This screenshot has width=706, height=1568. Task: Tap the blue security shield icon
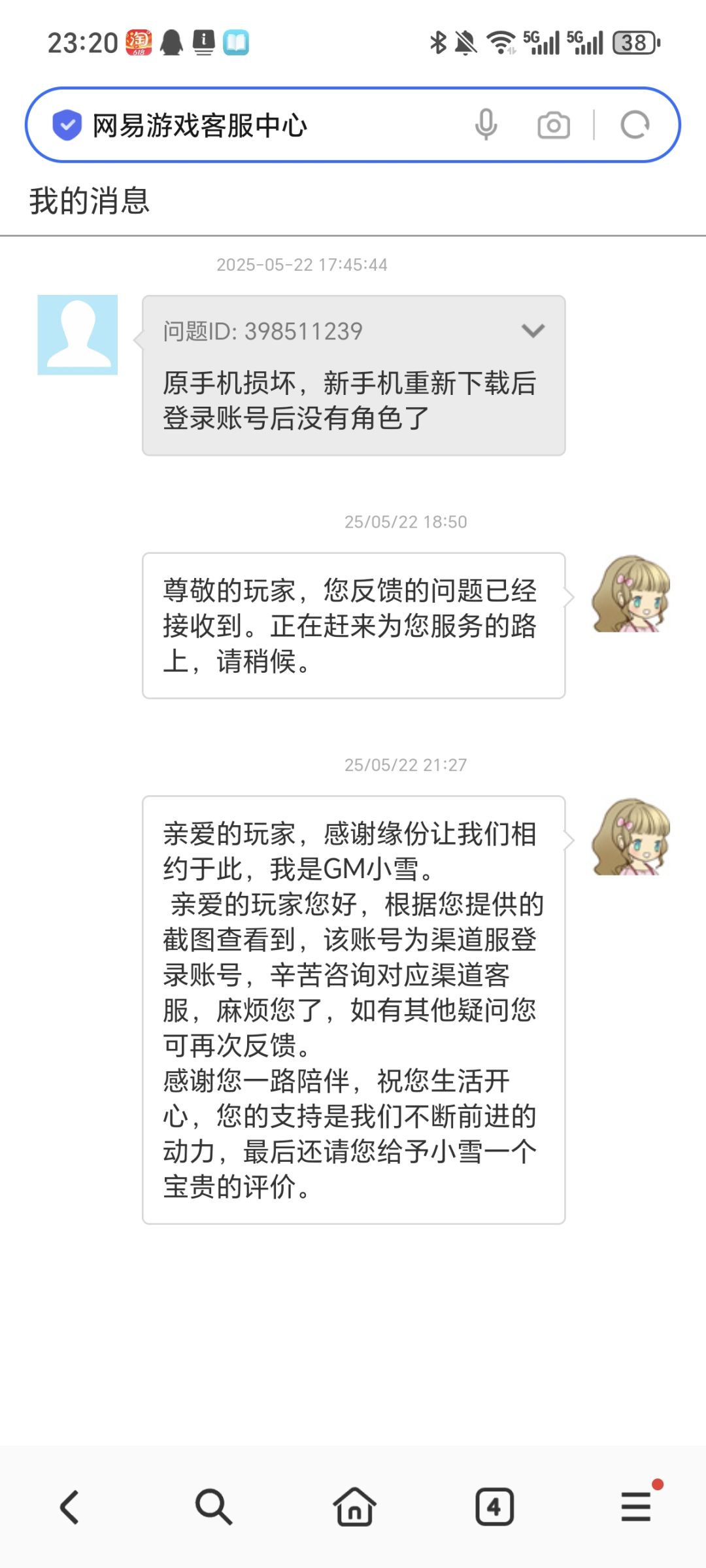coord(67,125)
